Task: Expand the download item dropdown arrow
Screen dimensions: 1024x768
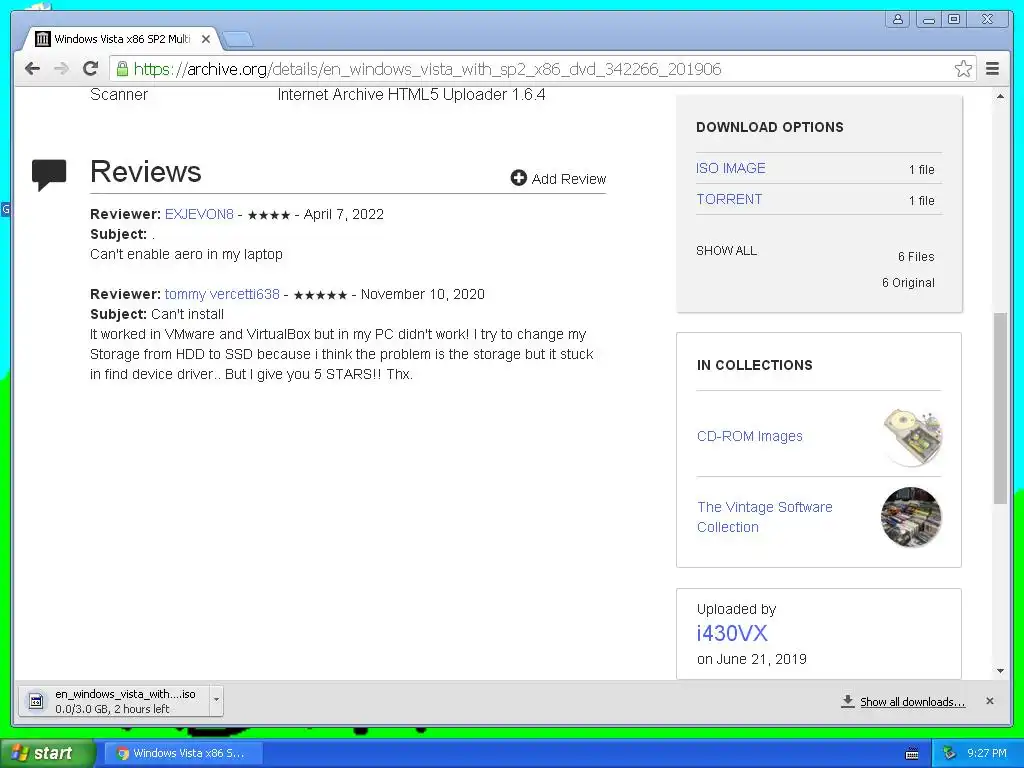Action: [216, 701]
